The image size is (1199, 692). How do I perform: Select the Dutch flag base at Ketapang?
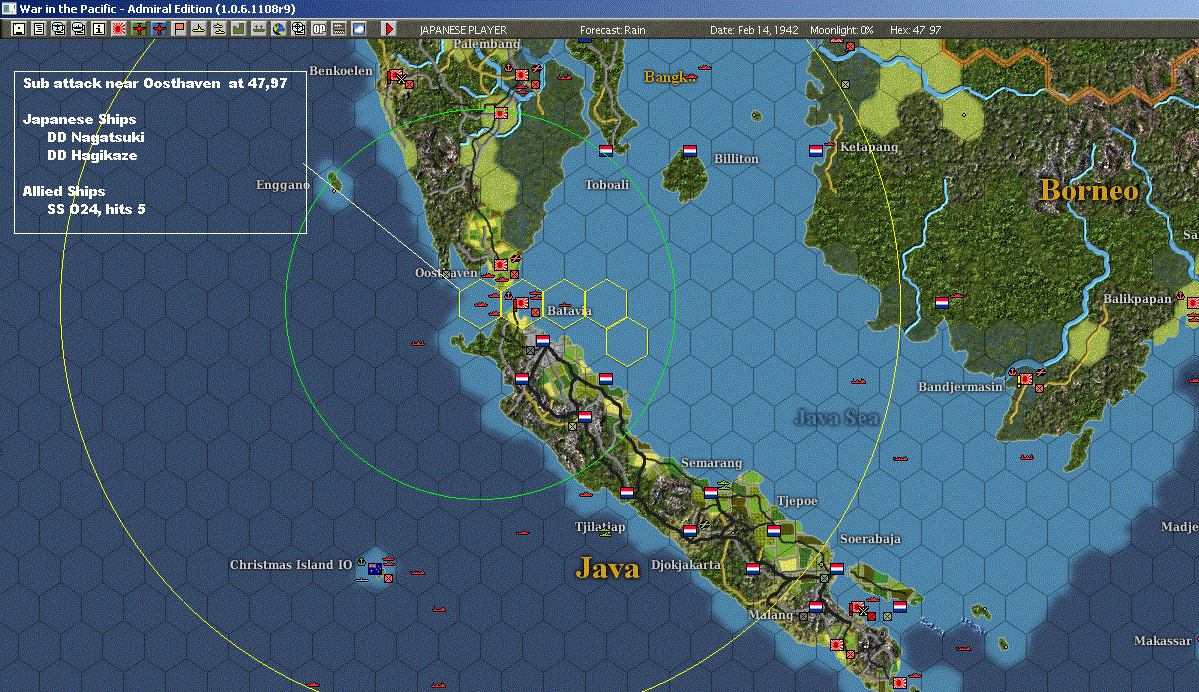pyautogui.click(x=816, y=151)
